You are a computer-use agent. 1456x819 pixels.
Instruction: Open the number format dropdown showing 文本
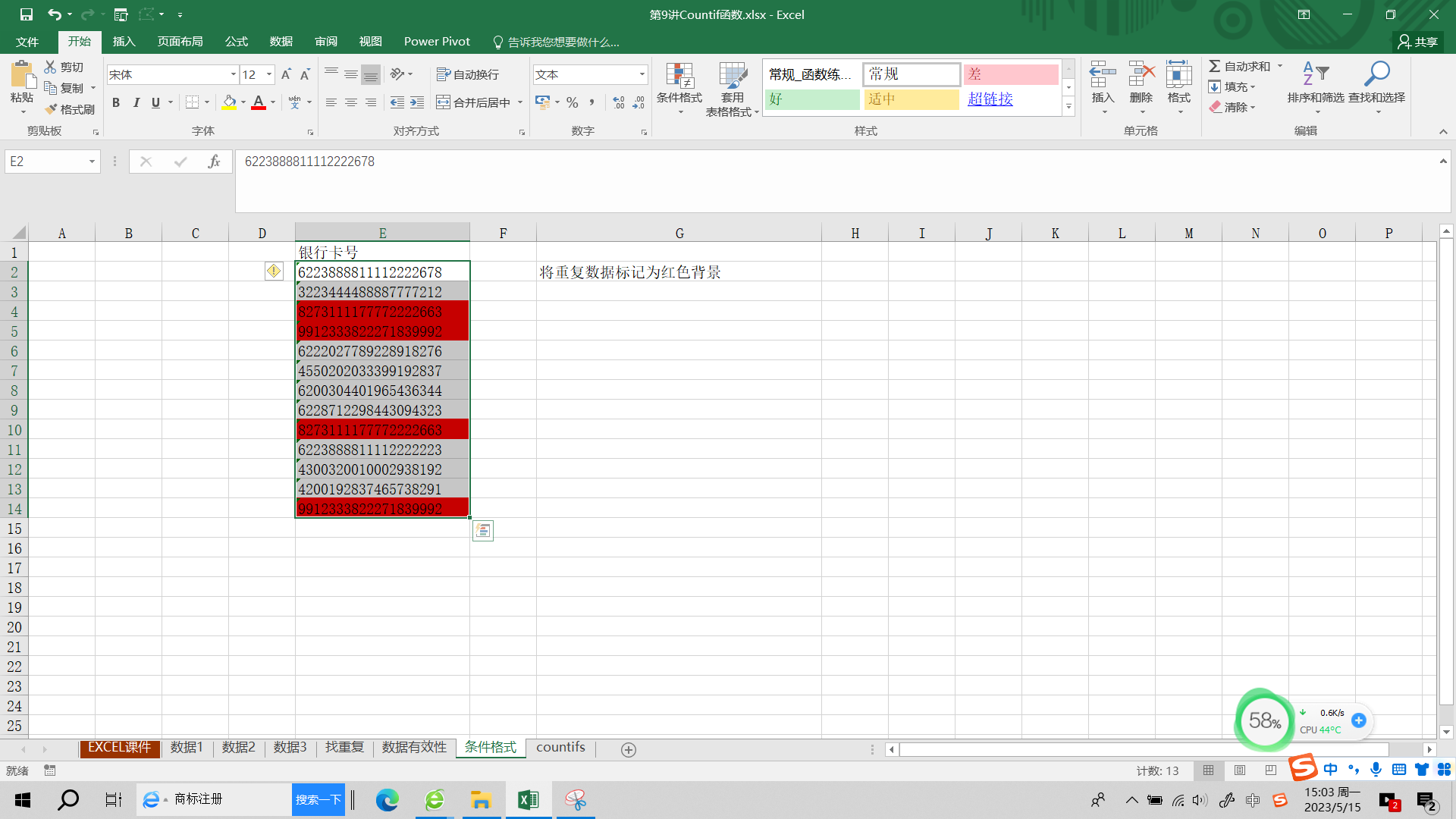point(642,74)
